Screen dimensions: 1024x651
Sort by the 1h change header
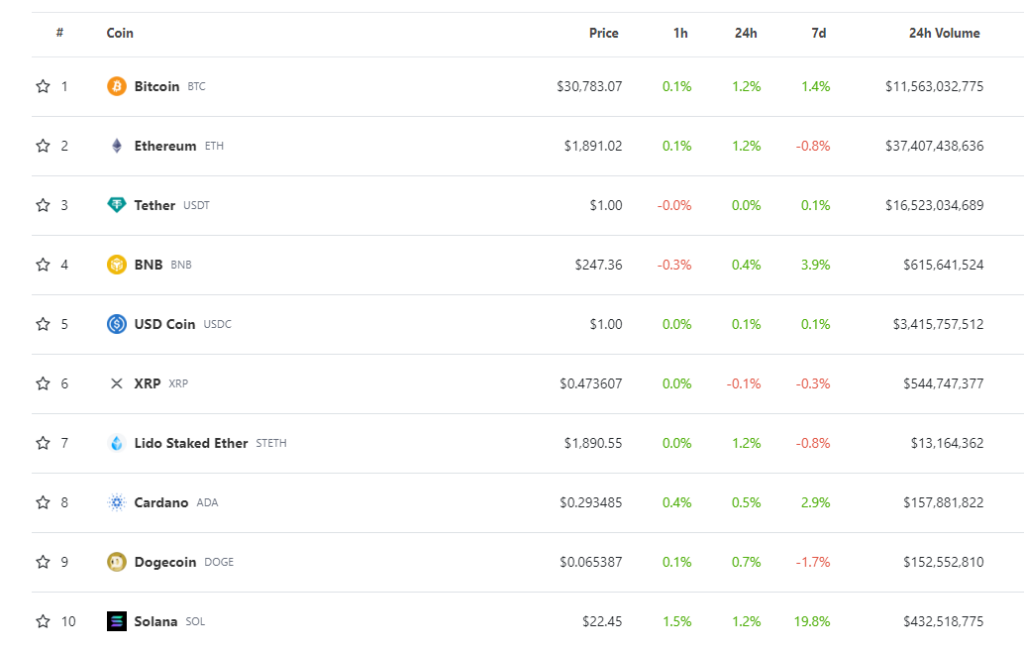[x=680, y=33]
